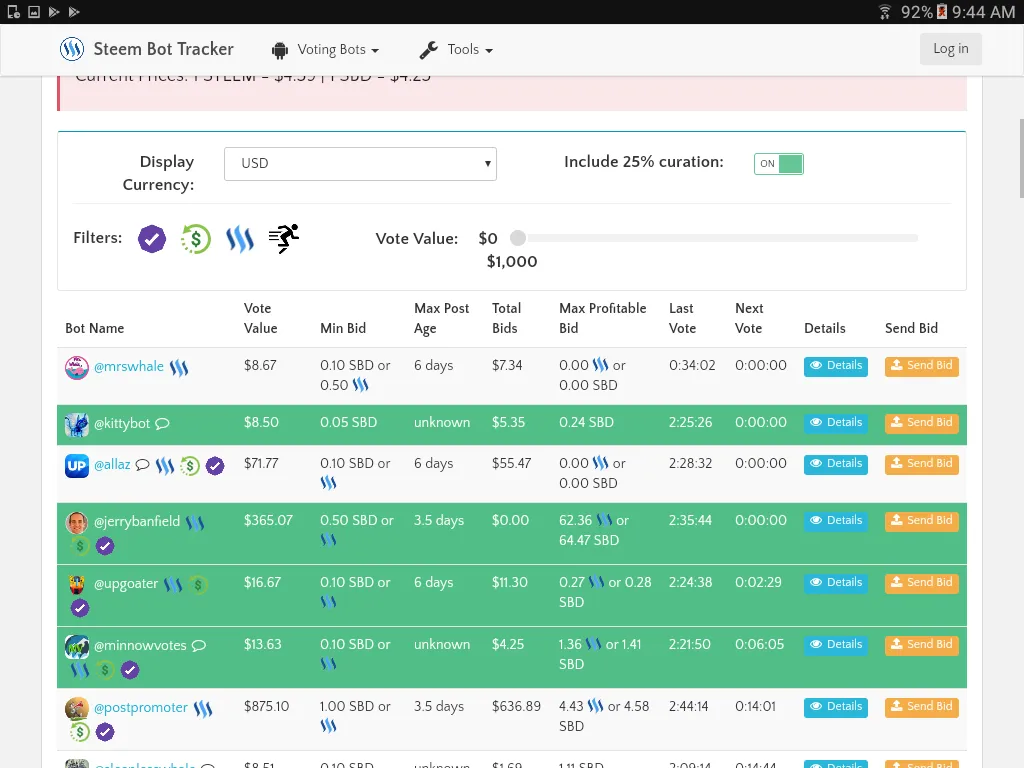The height and width of the screenshot is (768, 1024).
Task: Open the Display Currency USD dropdown
Action: [360, 163]
